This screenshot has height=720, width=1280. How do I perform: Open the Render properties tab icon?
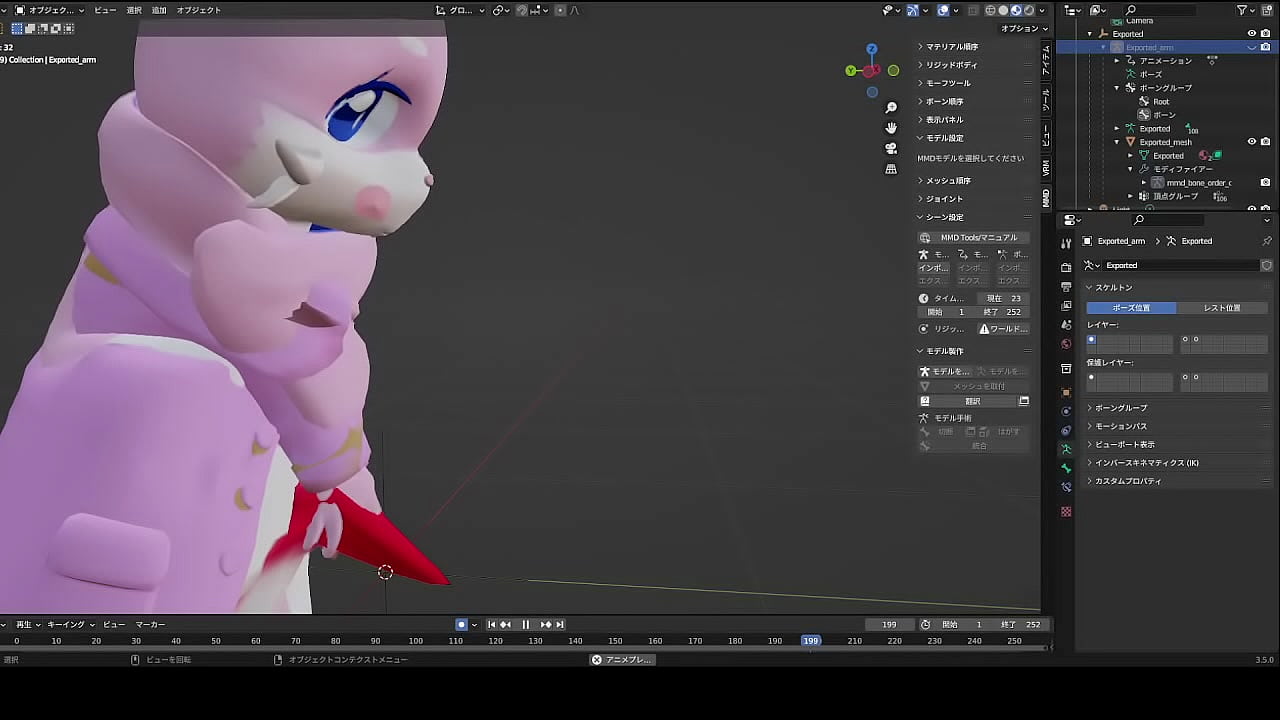tap(1066, 268)
